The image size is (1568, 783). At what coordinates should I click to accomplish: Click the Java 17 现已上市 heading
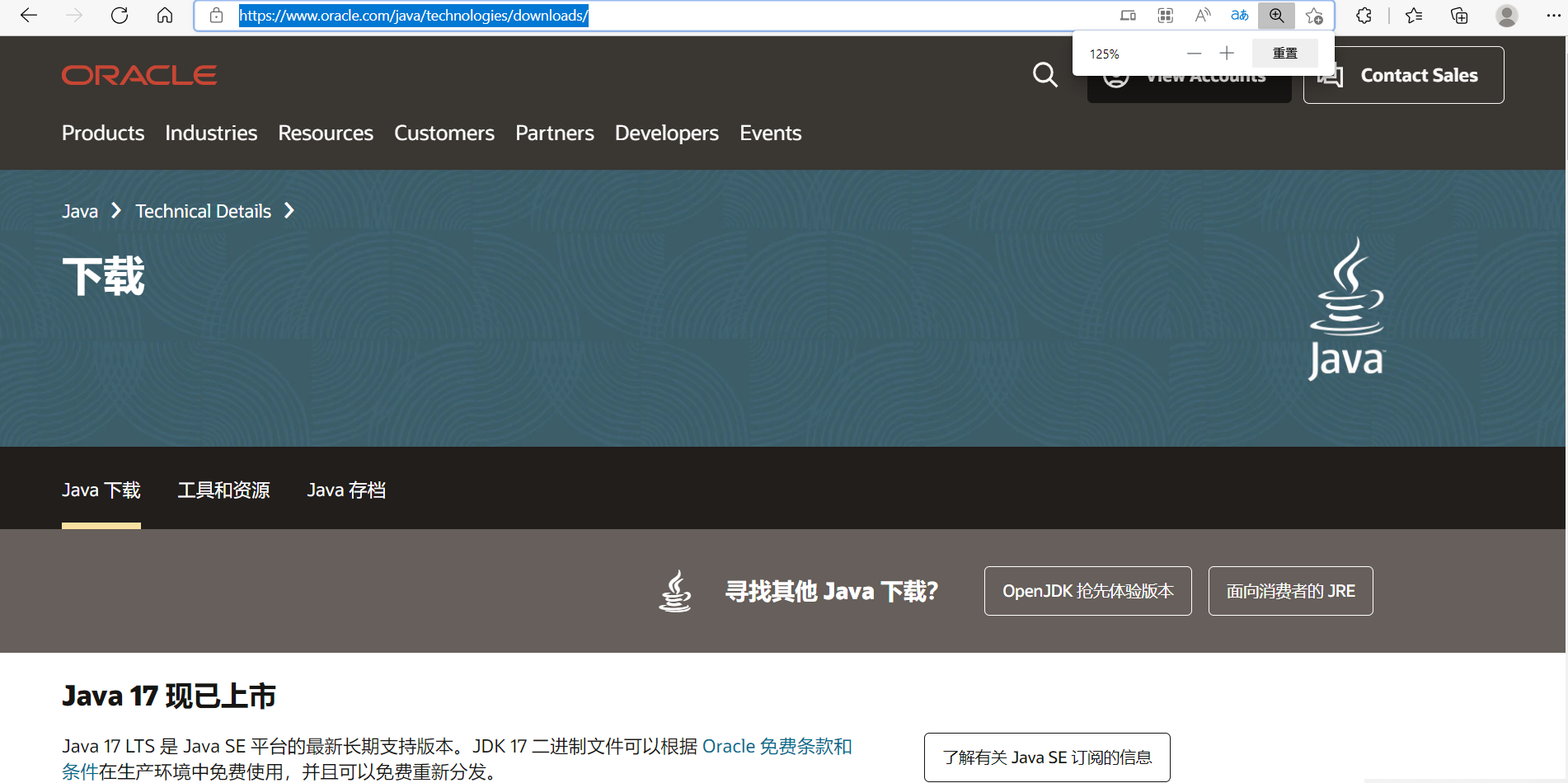click(x=169, y=696)
